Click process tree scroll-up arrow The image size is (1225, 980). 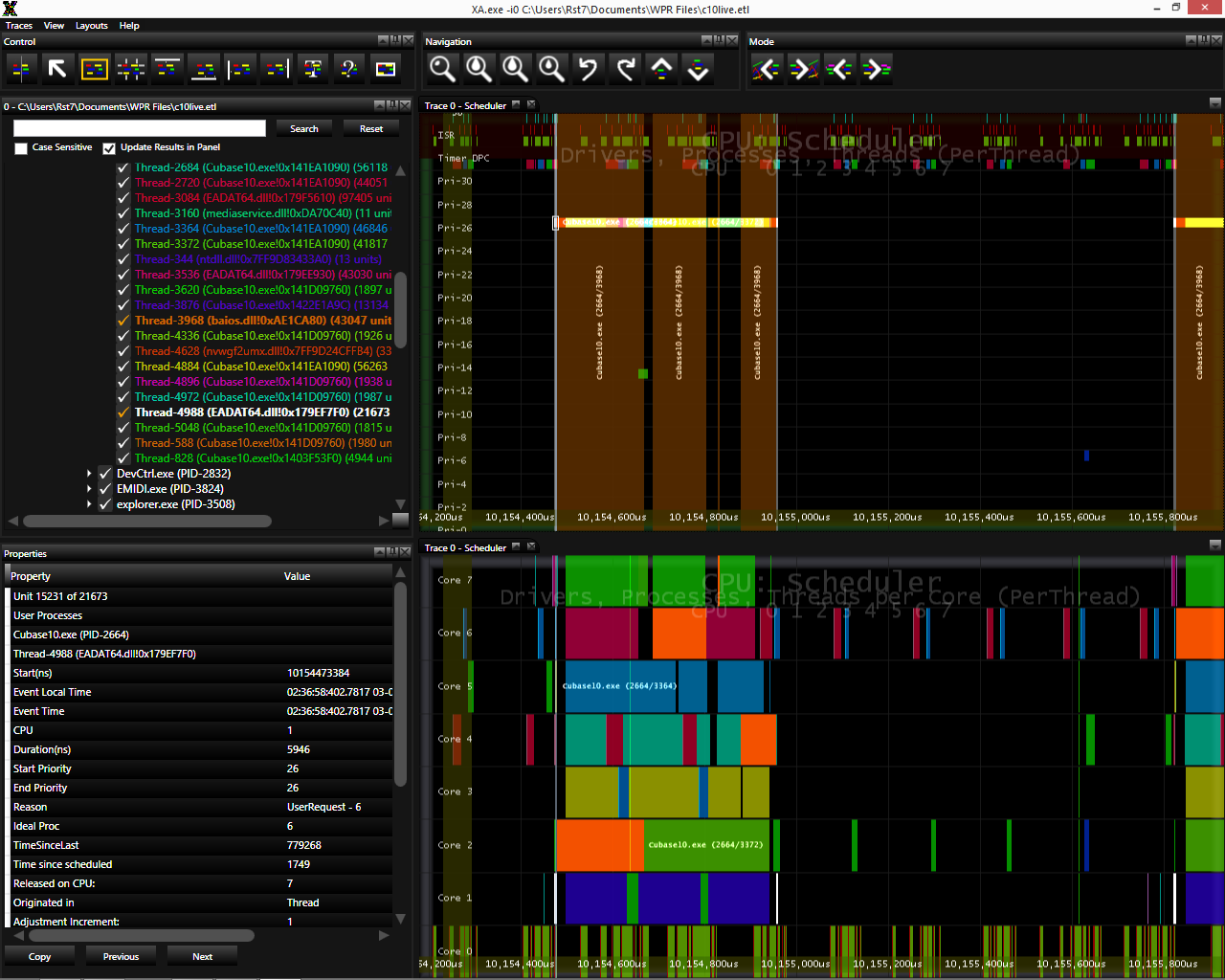pyautogui.click(x=401, y=170)
